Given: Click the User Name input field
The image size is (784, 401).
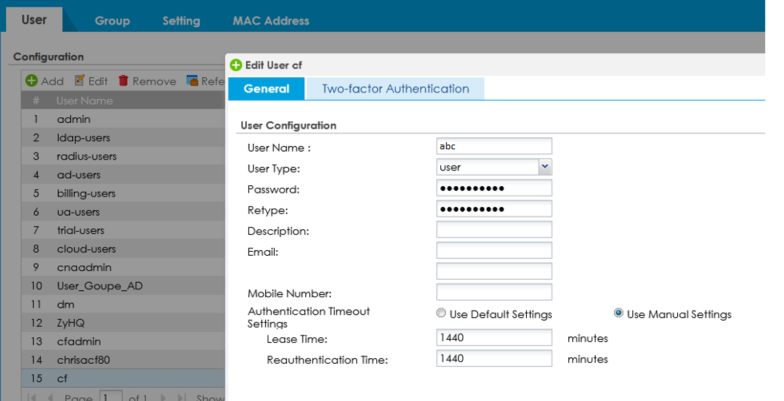Looking at the screenshot, I should (494, 146).
